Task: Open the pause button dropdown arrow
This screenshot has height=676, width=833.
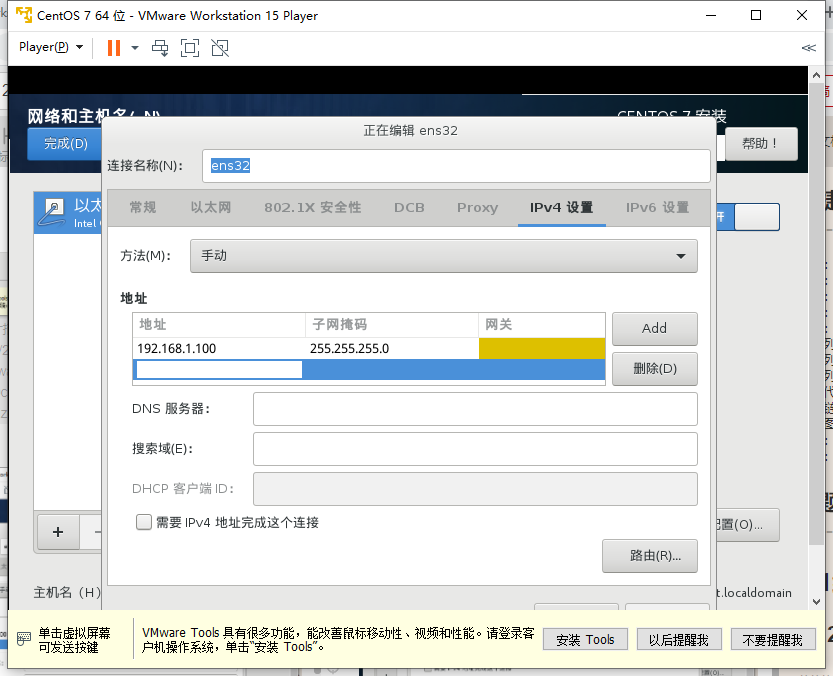Action: coord(135,48)
